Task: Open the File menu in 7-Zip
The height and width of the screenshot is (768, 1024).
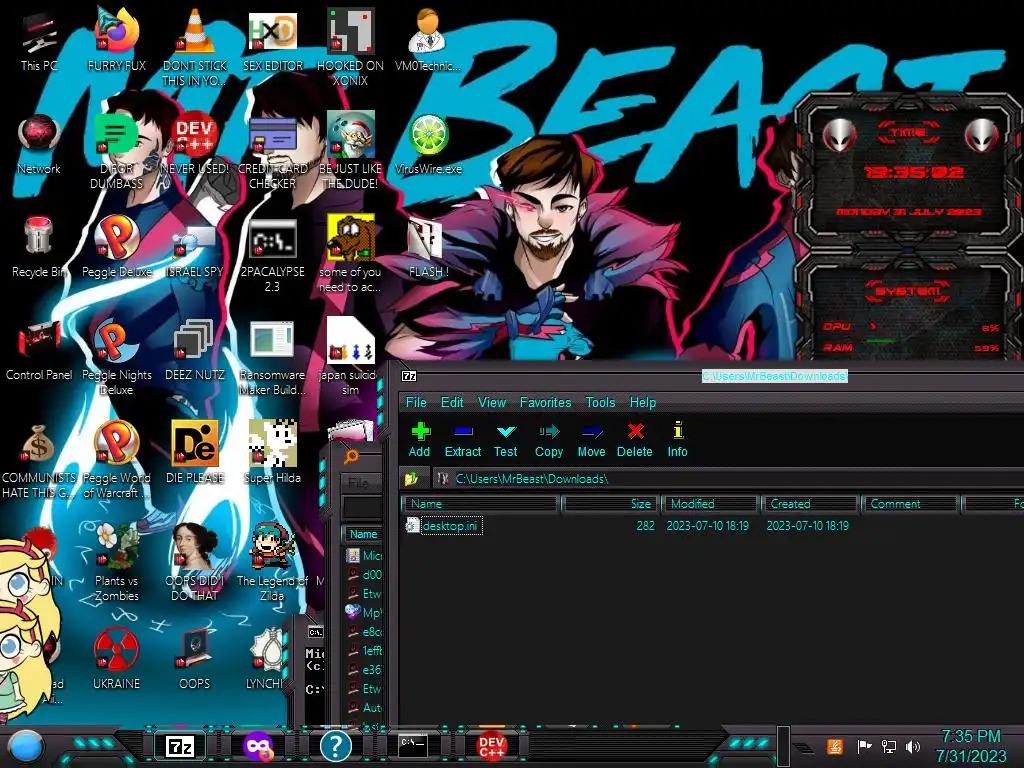Action: click(416, 402)
